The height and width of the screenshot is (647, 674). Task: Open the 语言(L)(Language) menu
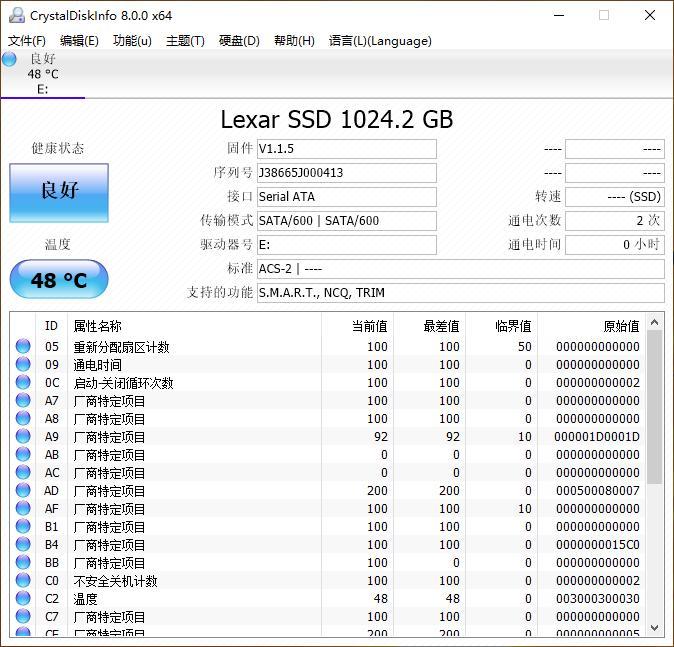380,41
